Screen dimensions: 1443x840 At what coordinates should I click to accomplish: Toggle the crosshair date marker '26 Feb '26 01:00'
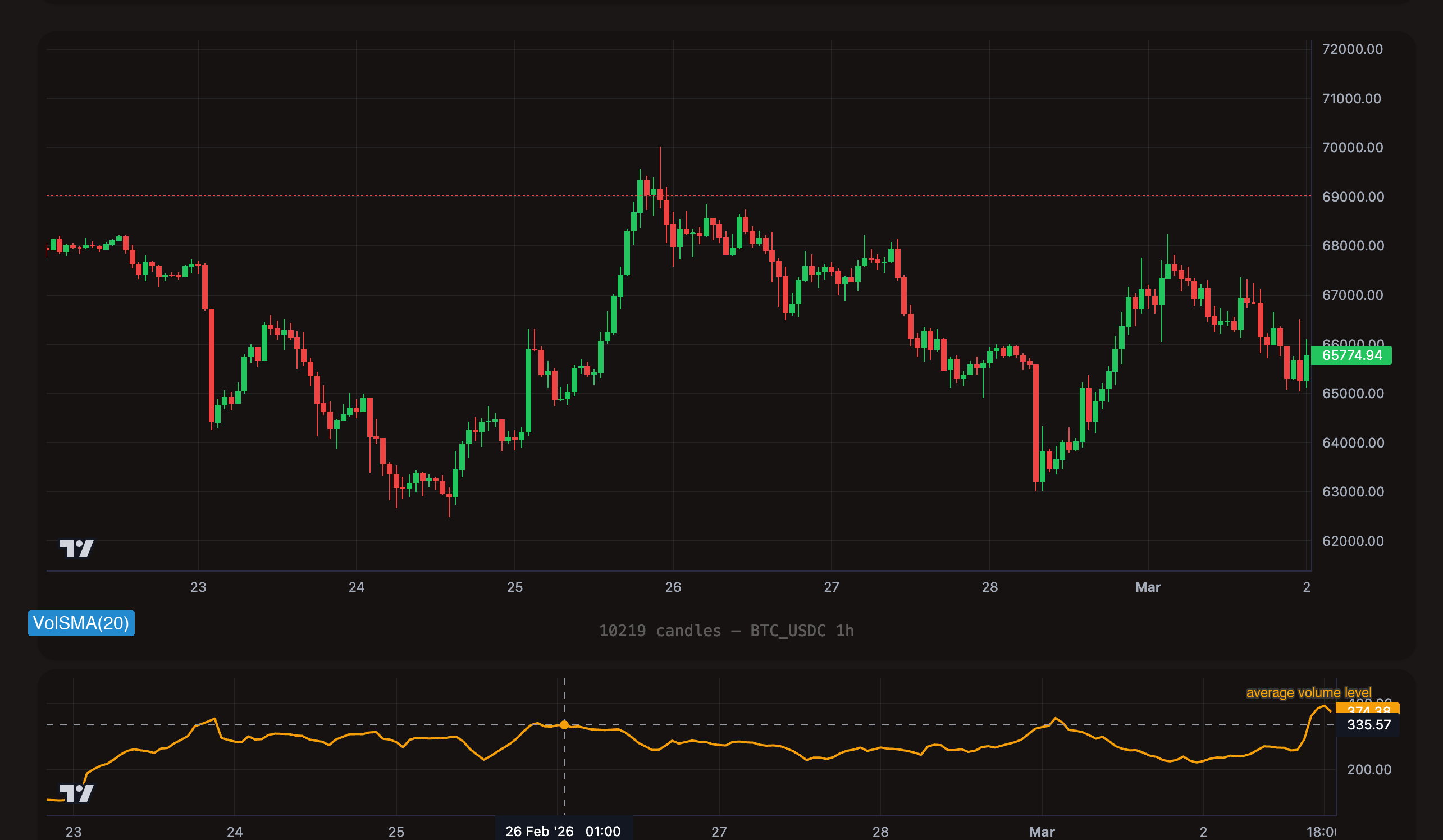point(564,831)
